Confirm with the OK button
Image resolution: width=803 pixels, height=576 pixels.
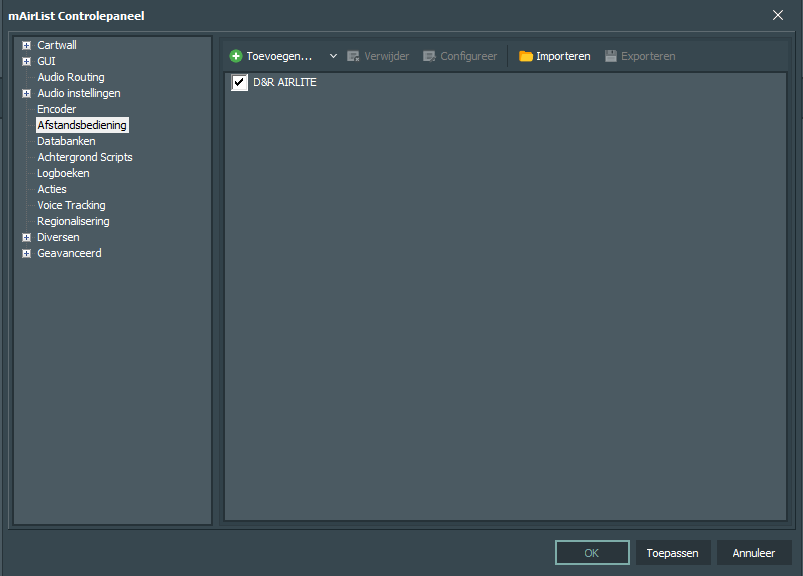pos(592,553)
